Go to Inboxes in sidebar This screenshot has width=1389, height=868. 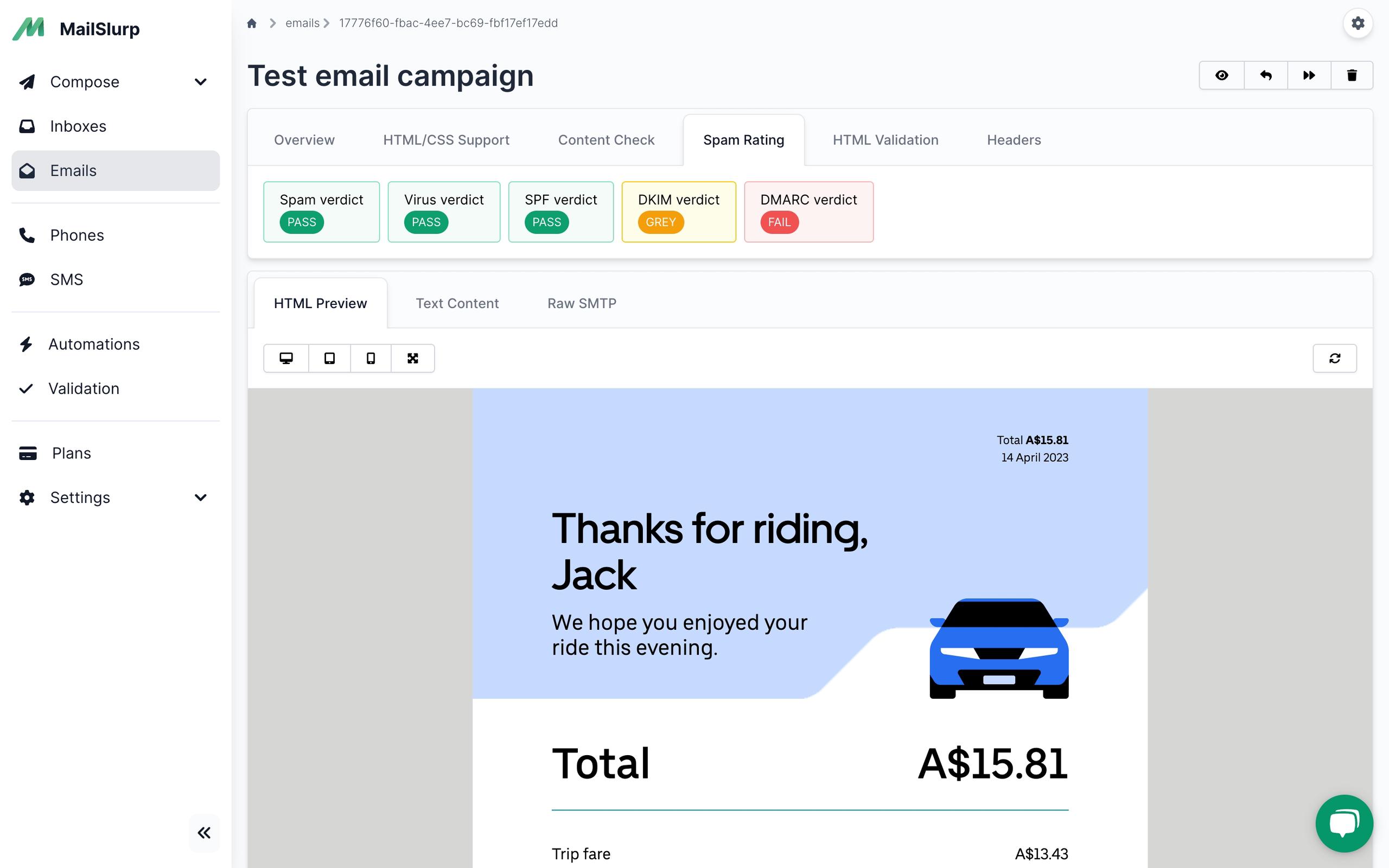pos(78,126)
